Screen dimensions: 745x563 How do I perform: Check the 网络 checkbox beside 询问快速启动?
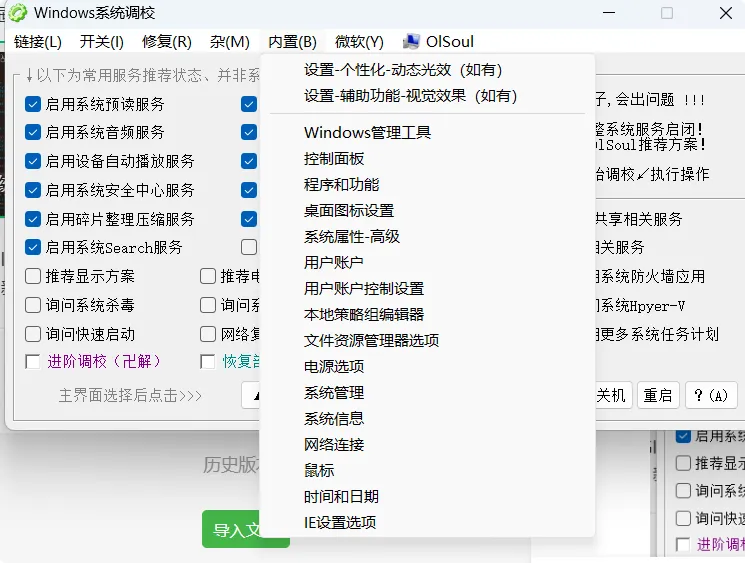tap(208, 334)
